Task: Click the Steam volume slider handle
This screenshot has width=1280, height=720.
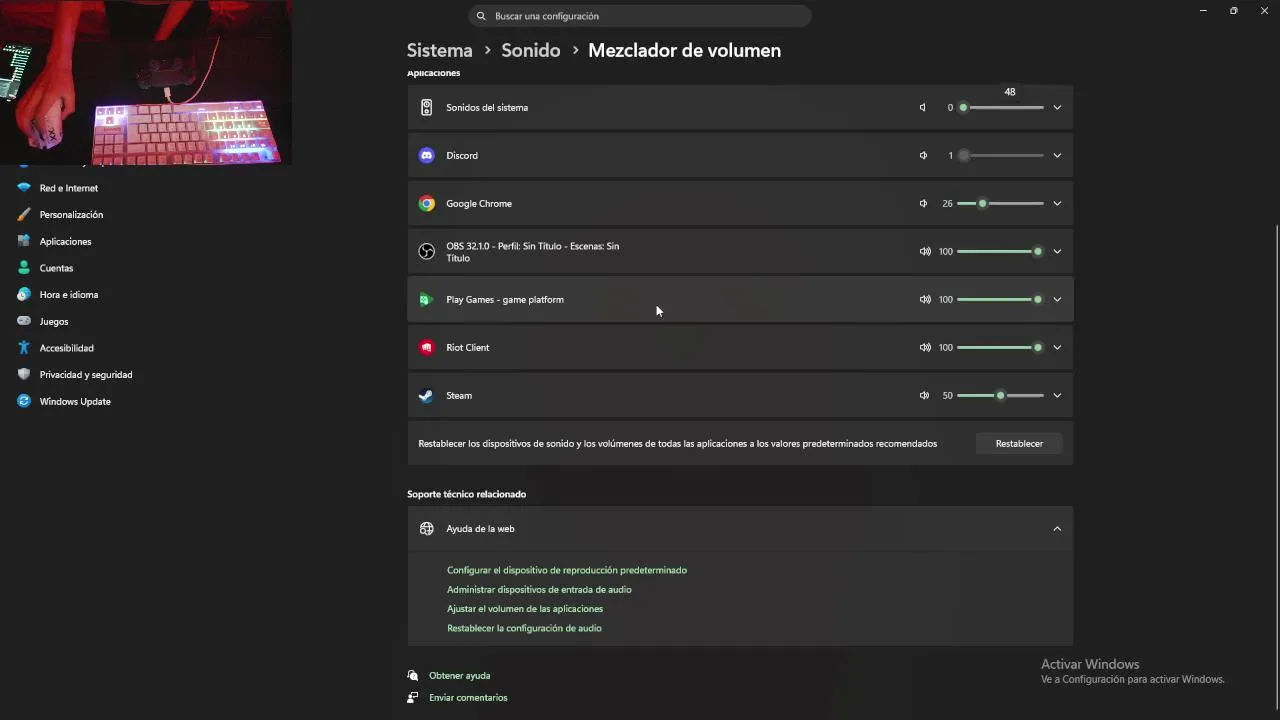Action: [1000, 396]
